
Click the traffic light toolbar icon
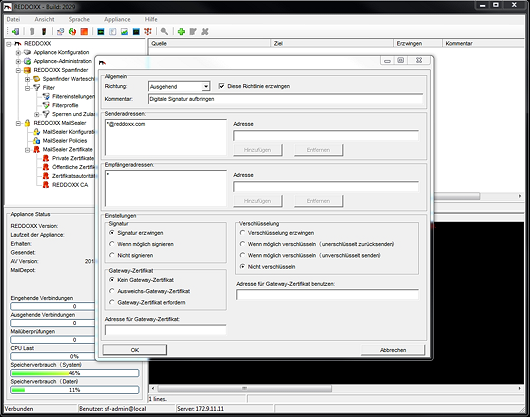(44, 31)
